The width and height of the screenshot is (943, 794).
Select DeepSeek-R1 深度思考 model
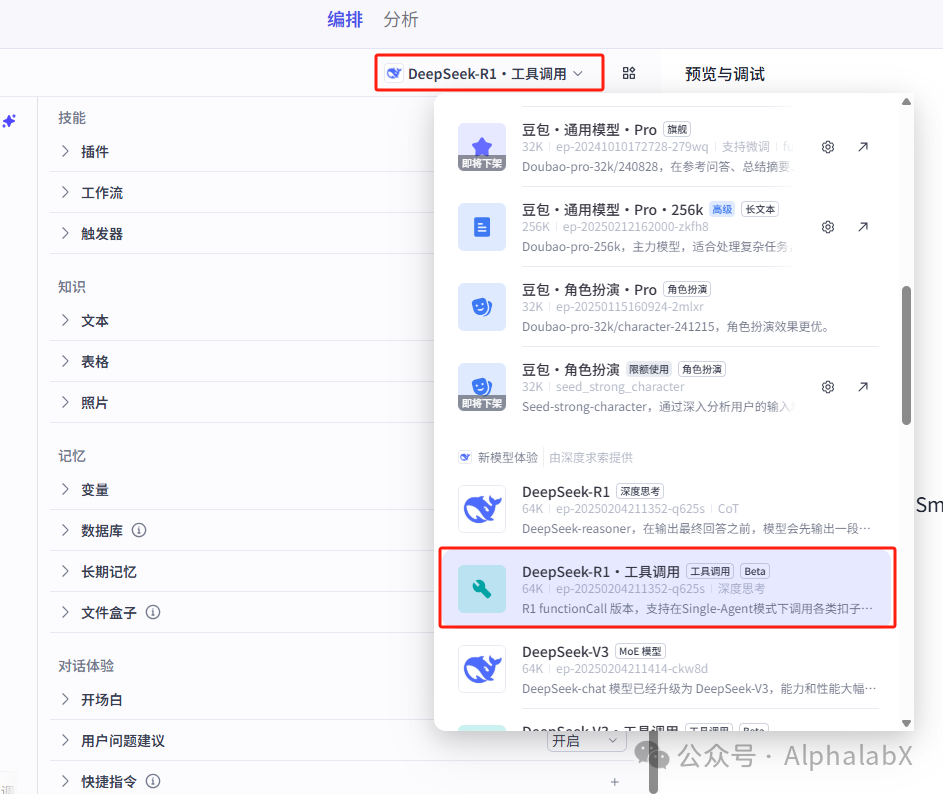click(668, 509)
